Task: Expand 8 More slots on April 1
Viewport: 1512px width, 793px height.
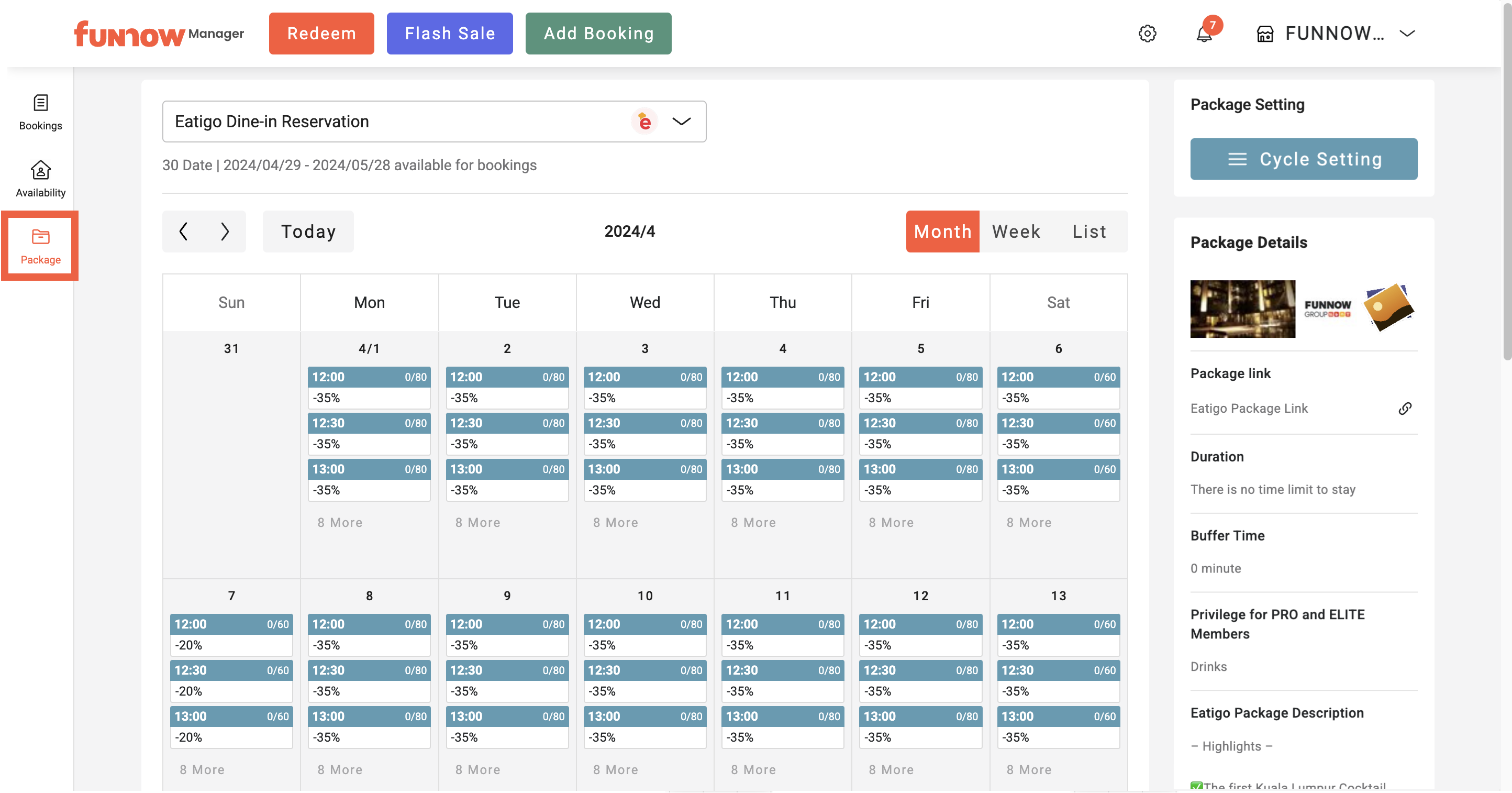Action: coord(340,522)
